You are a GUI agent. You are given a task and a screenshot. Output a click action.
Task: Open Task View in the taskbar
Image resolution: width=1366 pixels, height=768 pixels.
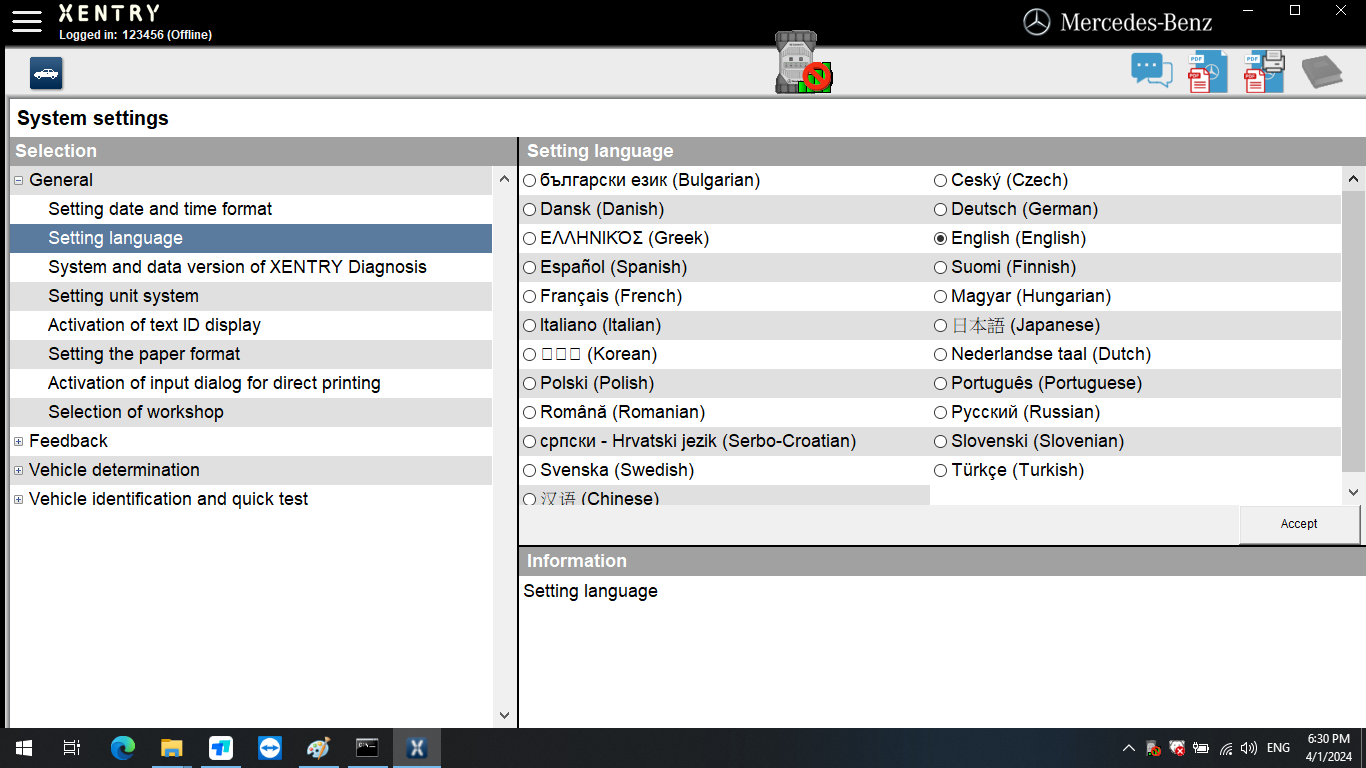(x=71, y=748)
